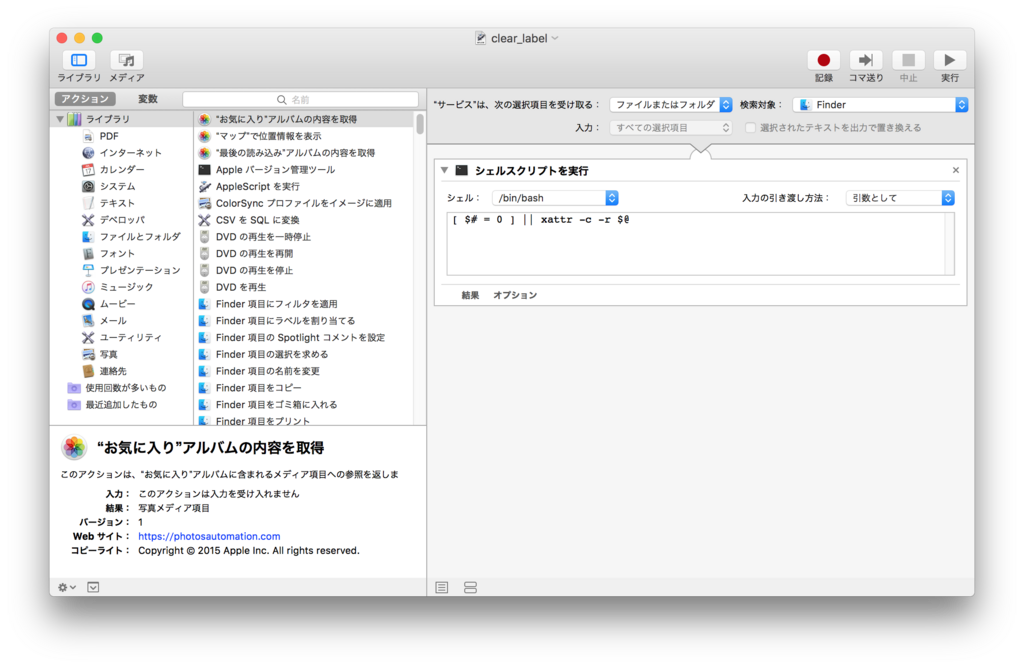Image resolution: width=1024 pixels, height=667 pixels.
Task: Open the メディア browser toolbar icon
Action: coord(127,61)
